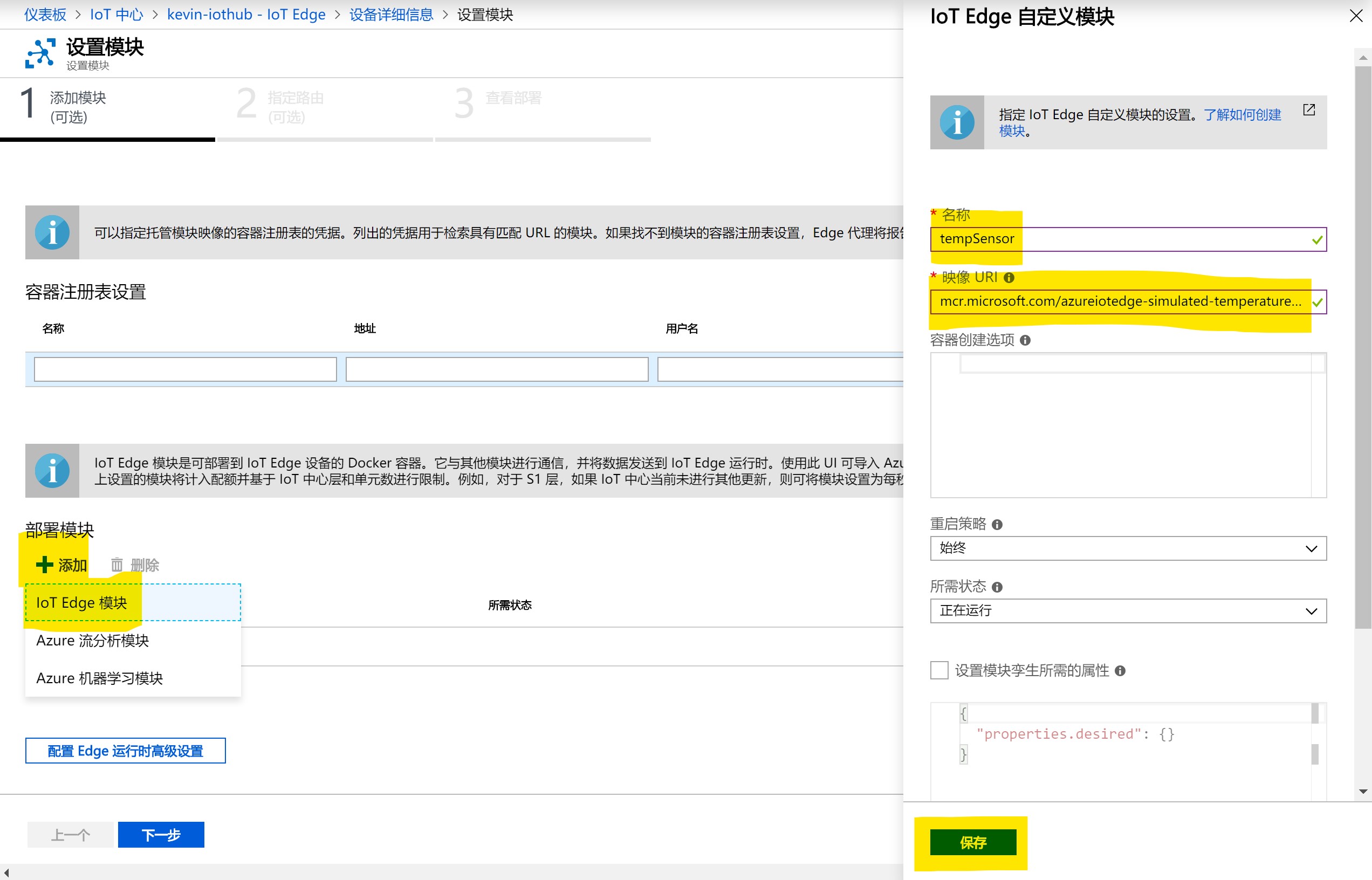Click the trash 删除 button
The height and width of the screenshot is (880, 1372).
point(135,565)
